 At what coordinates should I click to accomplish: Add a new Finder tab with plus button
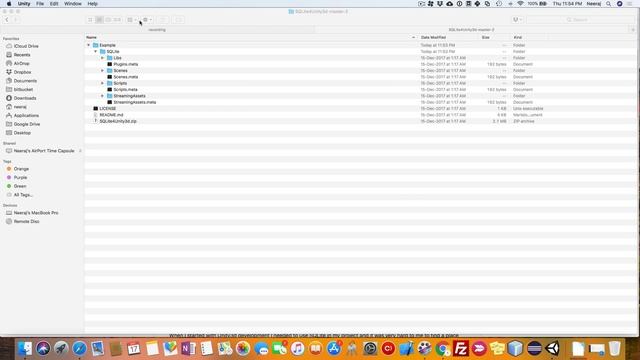(x=633, y=30)
